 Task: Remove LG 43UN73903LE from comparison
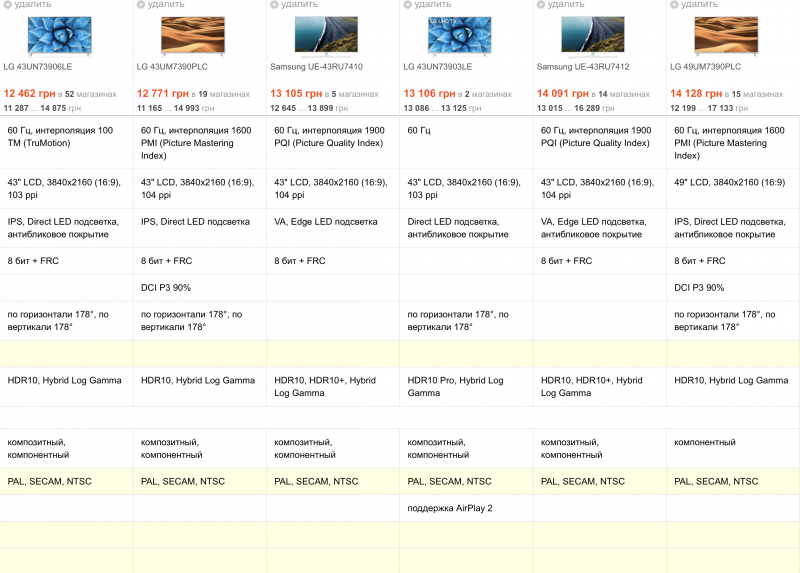pos(427,4)
